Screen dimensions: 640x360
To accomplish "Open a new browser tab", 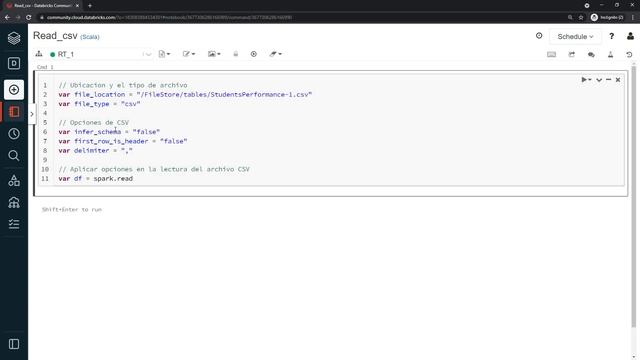I will 90,6.
